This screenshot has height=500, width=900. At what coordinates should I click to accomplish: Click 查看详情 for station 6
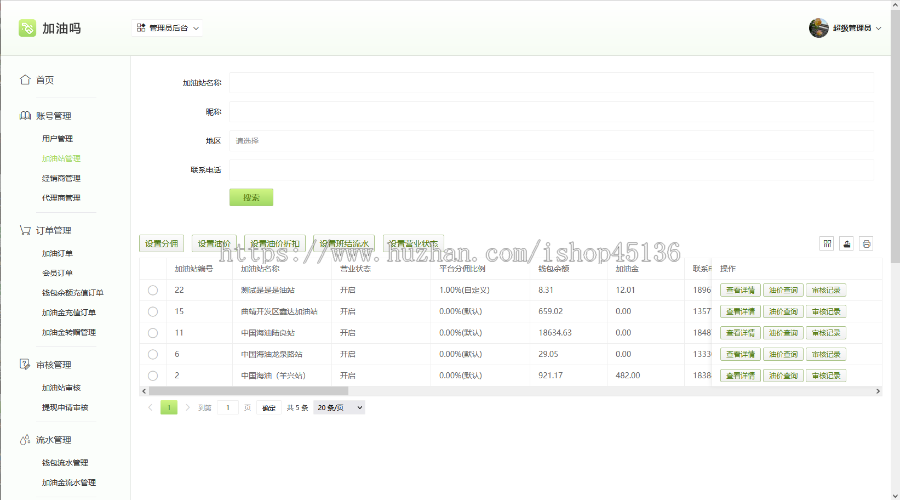[740, 354]
